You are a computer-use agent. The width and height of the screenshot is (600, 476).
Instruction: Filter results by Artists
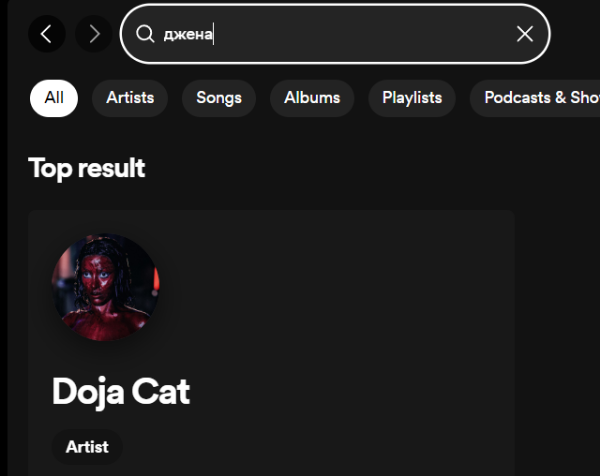130,98
